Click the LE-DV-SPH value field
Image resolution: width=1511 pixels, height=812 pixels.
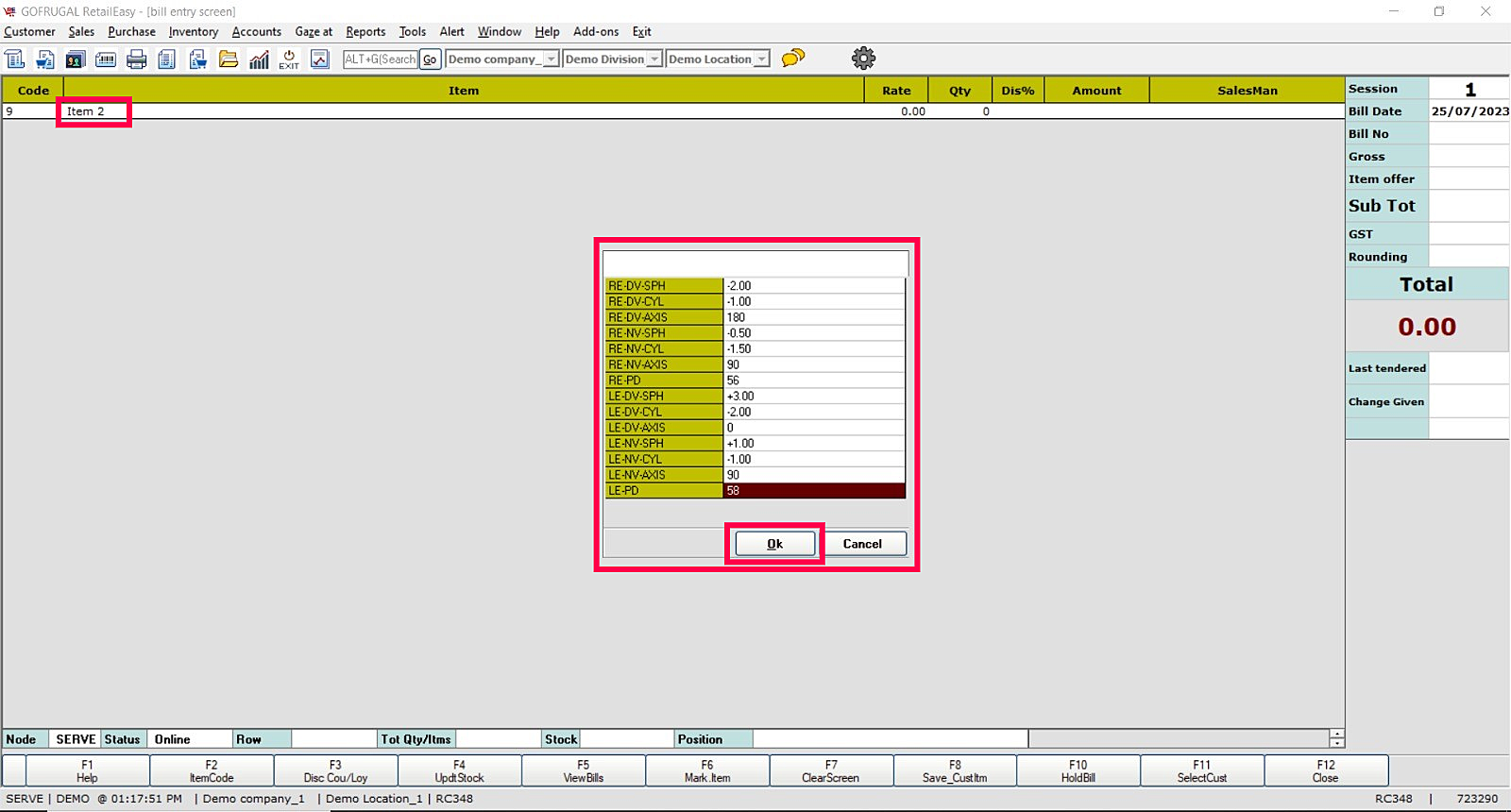click(814, 397)
